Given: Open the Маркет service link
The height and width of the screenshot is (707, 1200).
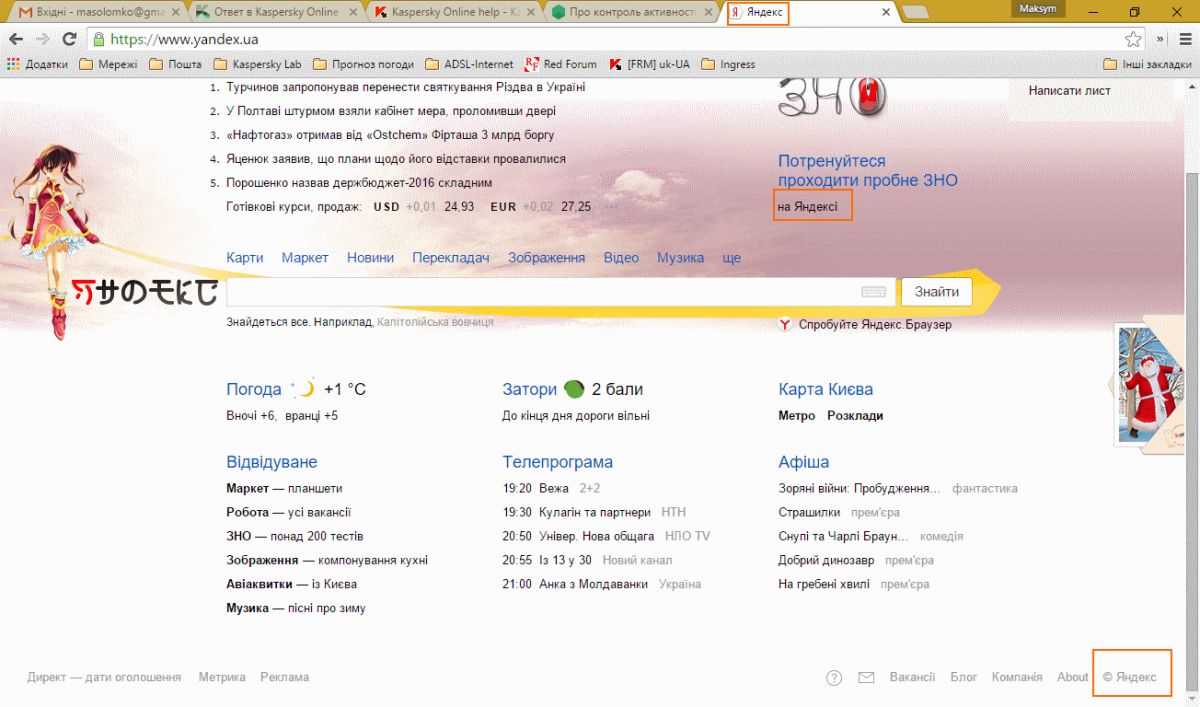Looking at the screenshot, I should (305, 258).
